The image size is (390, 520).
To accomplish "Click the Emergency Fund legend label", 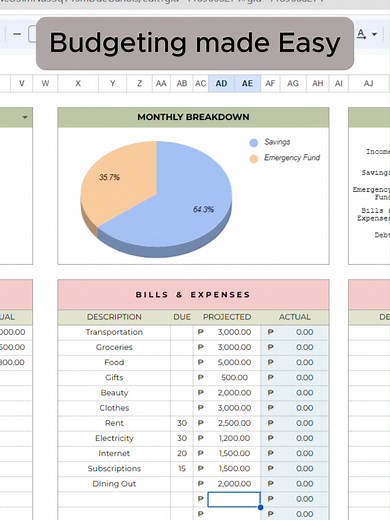I will tap(292, 157).
